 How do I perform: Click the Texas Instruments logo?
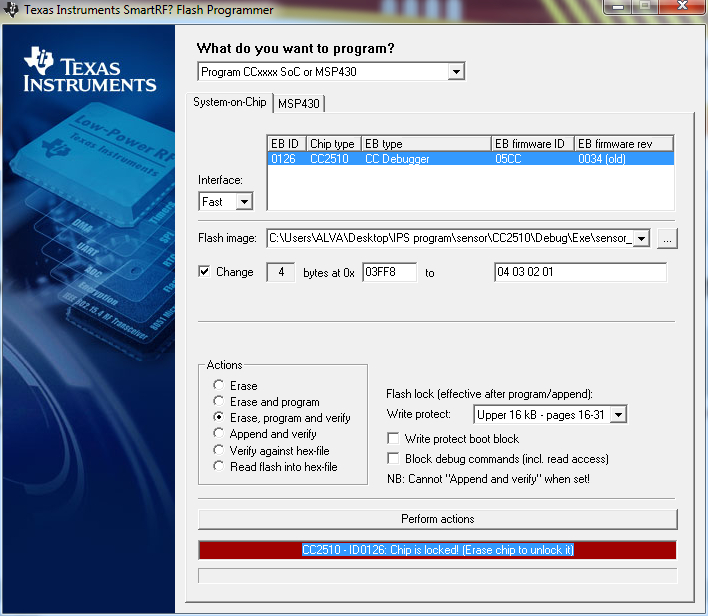coord(89,69)
